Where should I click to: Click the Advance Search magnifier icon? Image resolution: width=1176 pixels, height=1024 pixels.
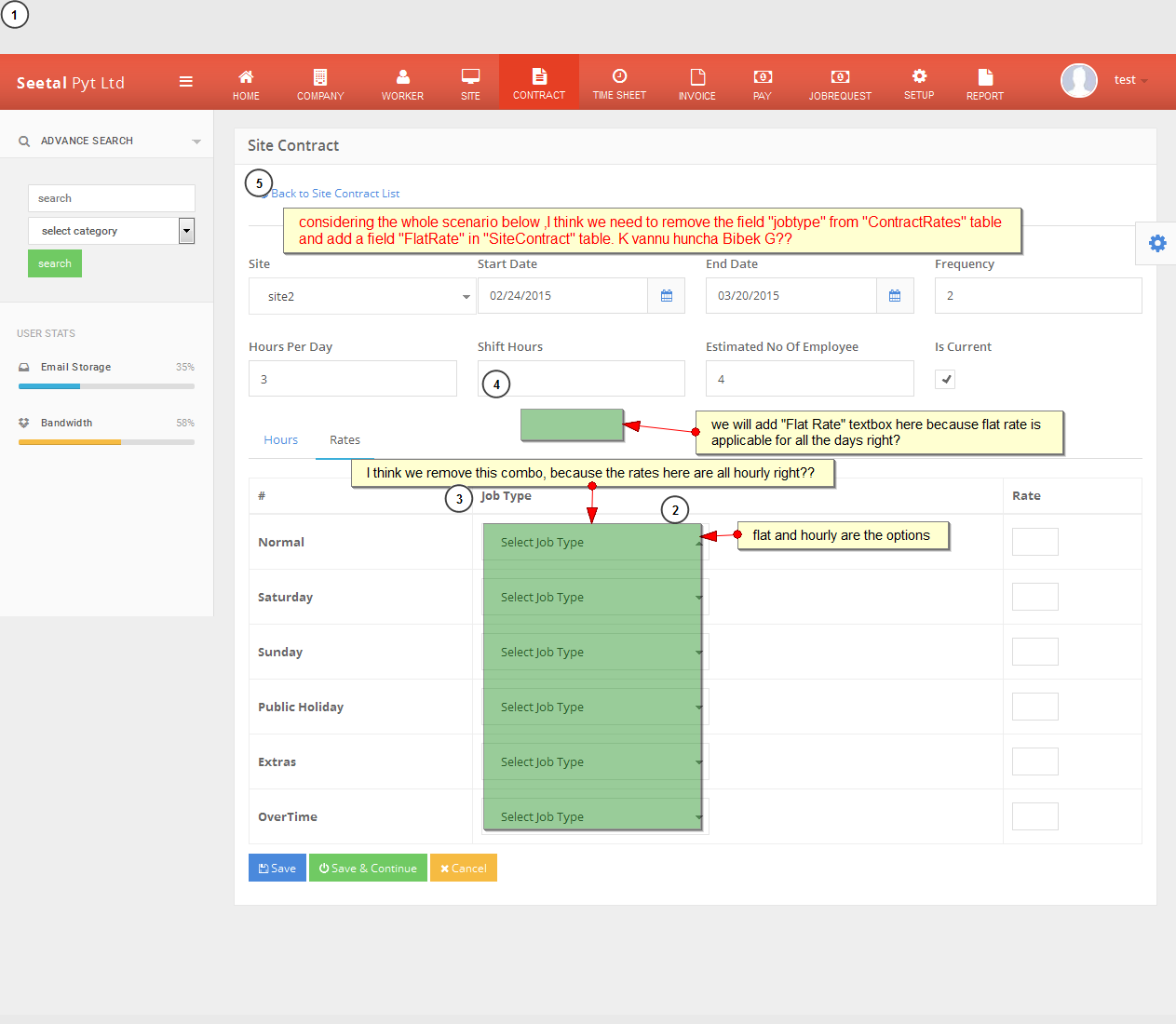(x=24, y=141)
